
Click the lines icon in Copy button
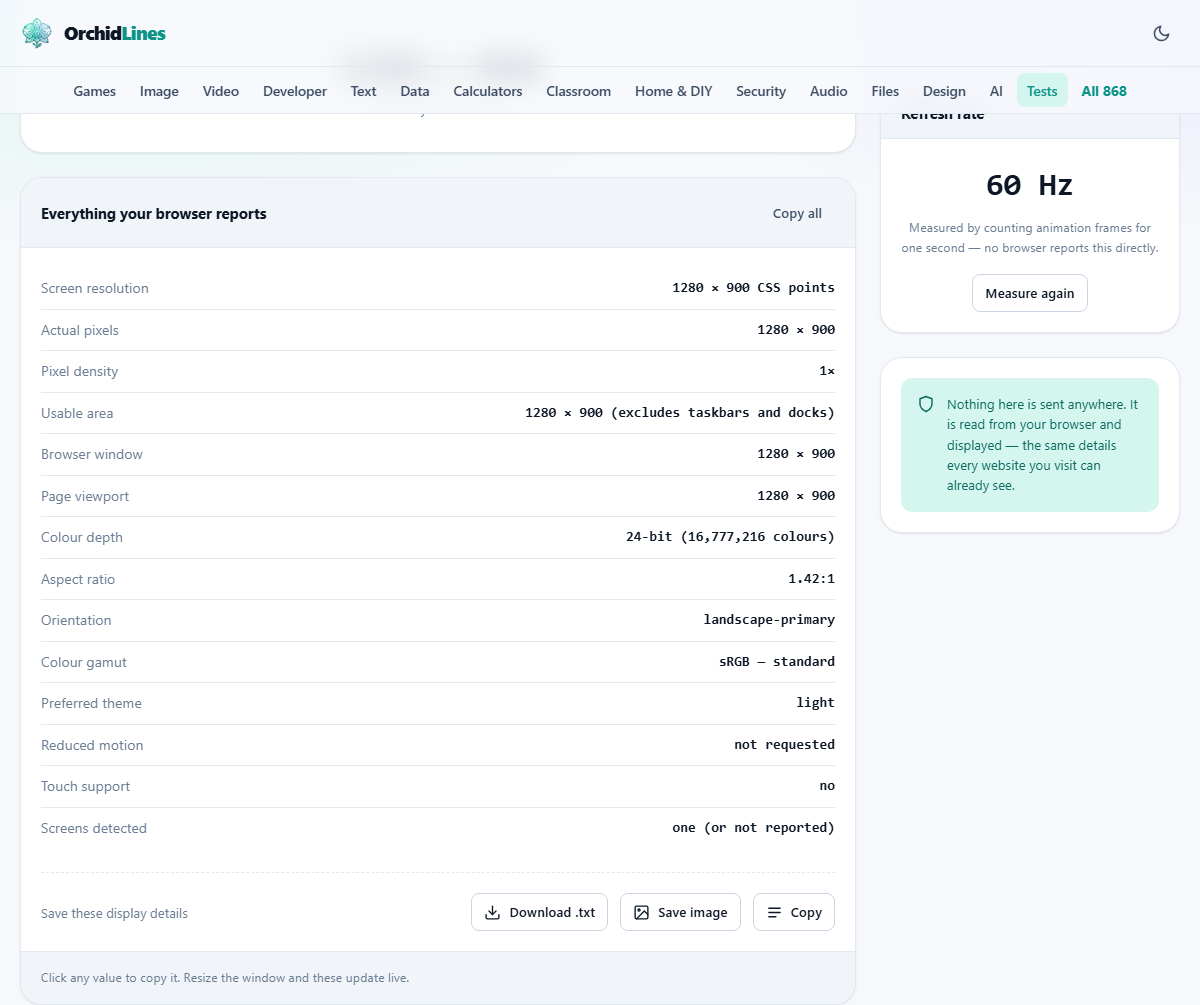click(x=774, y=912)
